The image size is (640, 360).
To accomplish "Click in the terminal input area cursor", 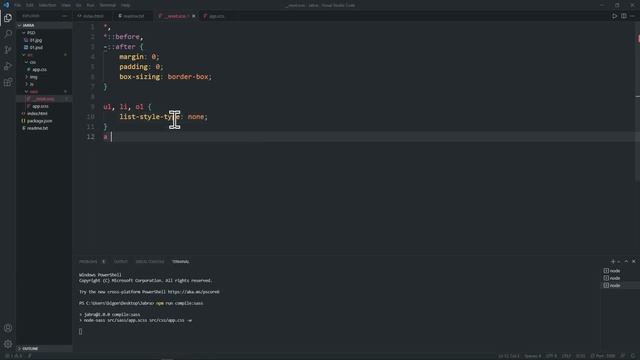I will (x=80, y=331).
